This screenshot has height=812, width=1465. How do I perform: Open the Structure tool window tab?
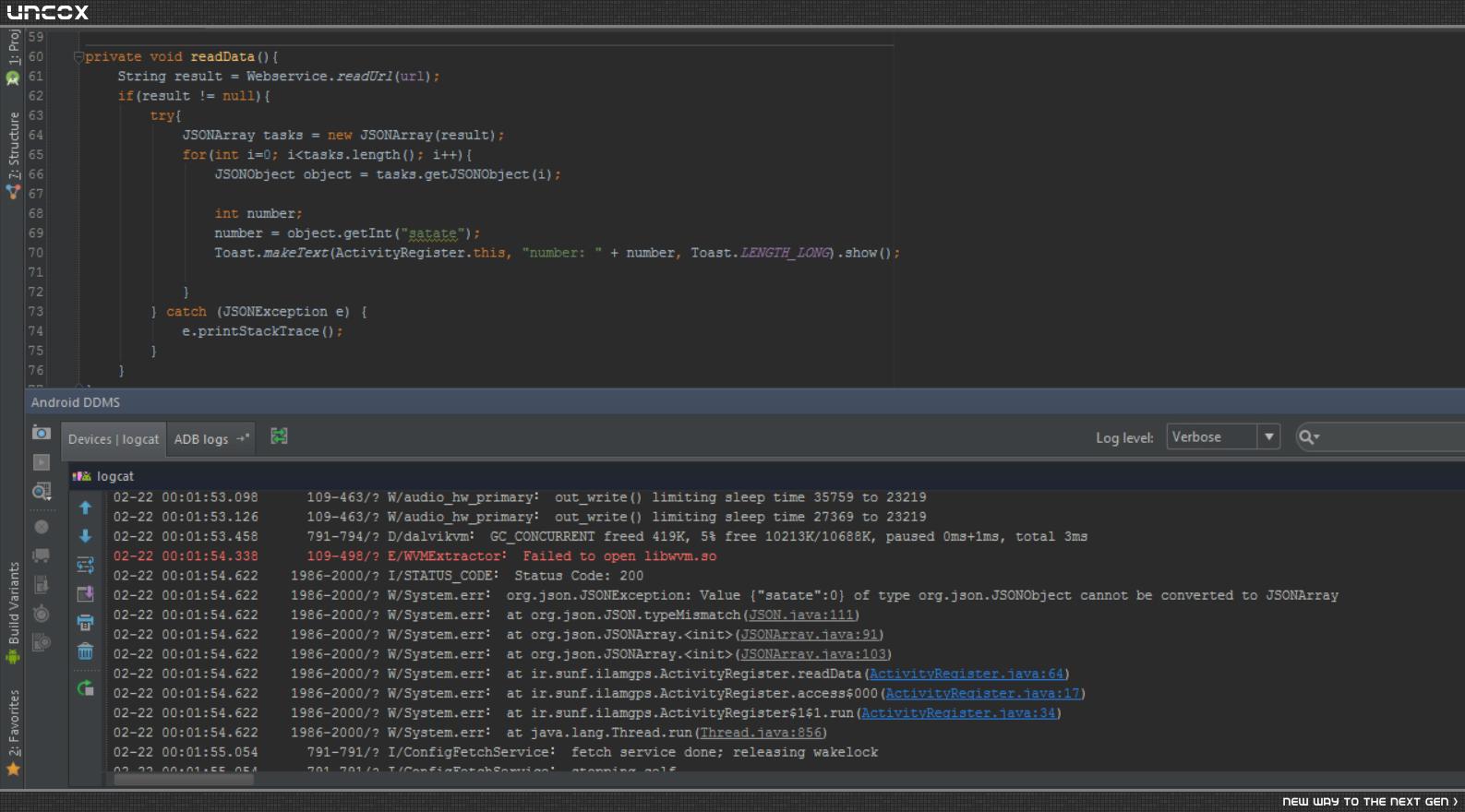tap(13, 146)
